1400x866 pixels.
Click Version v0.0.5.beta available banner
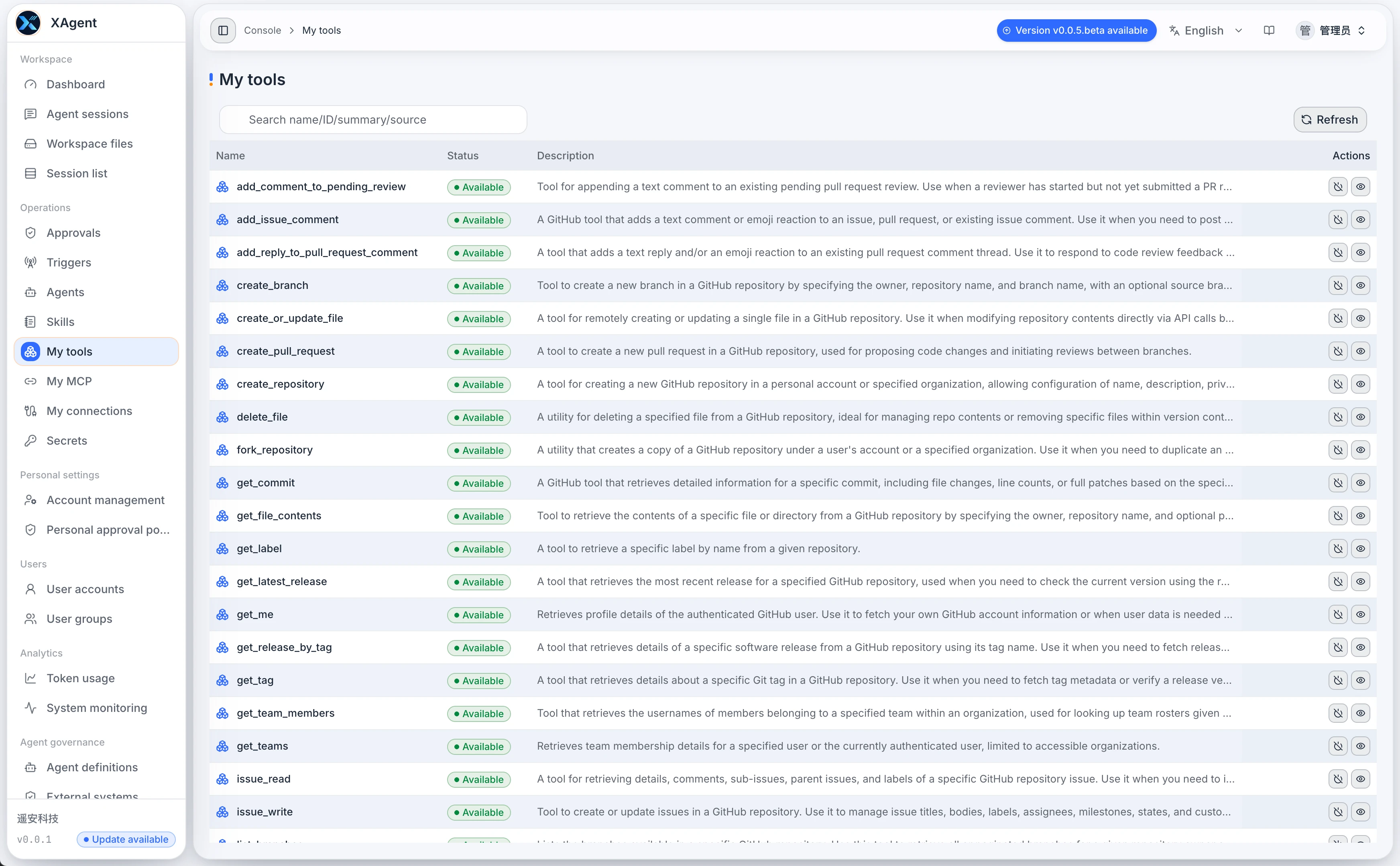1076,30
